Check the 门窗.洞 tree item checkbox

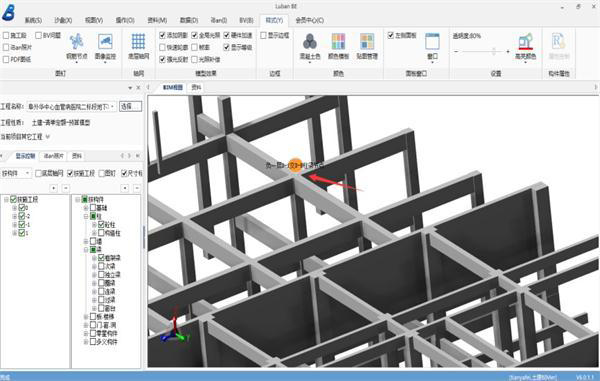point(93,325)
